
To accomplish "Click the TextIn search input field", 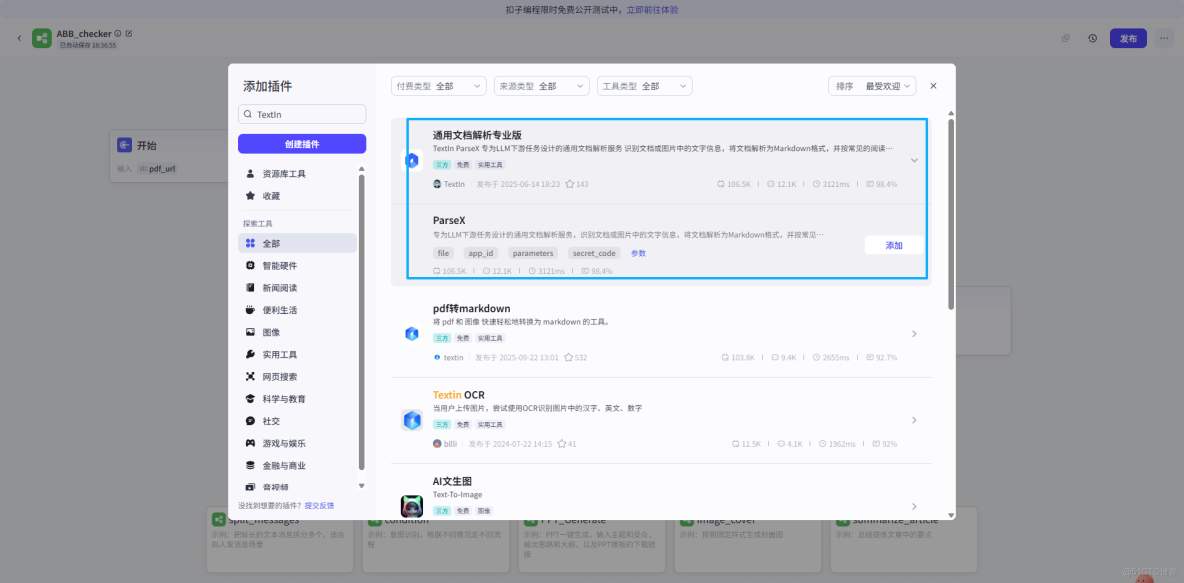I will pyautogui.click(x=300, y=114).
